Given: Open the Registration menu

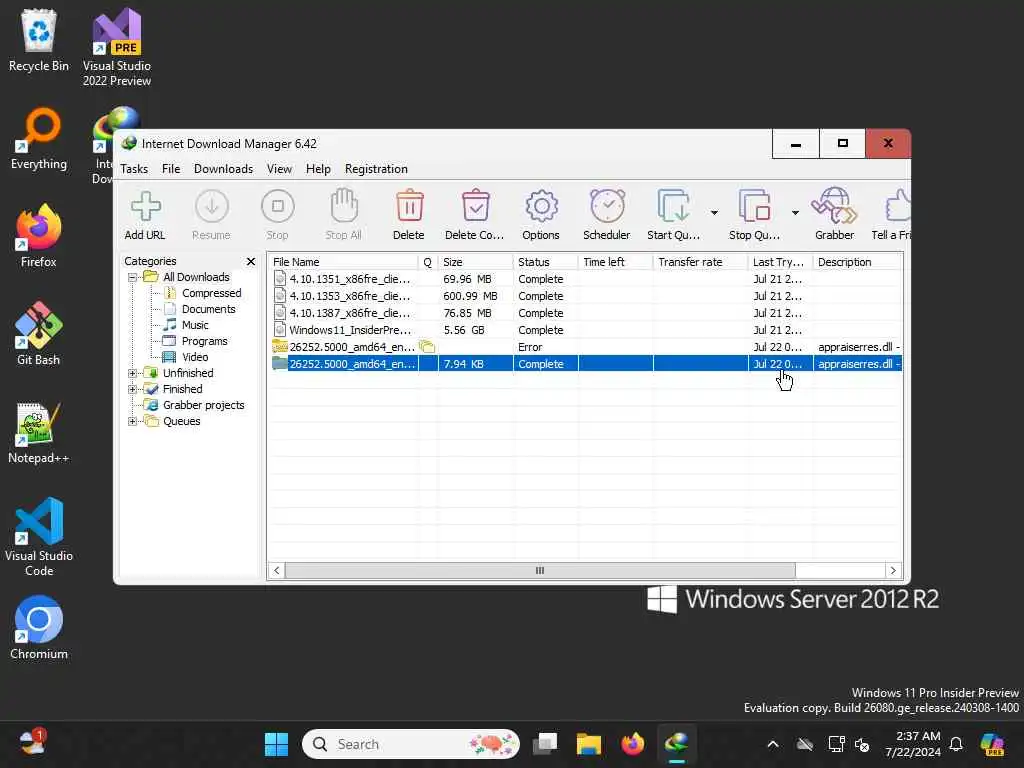Looking at the screenshot, I should (x=376, y=168).
